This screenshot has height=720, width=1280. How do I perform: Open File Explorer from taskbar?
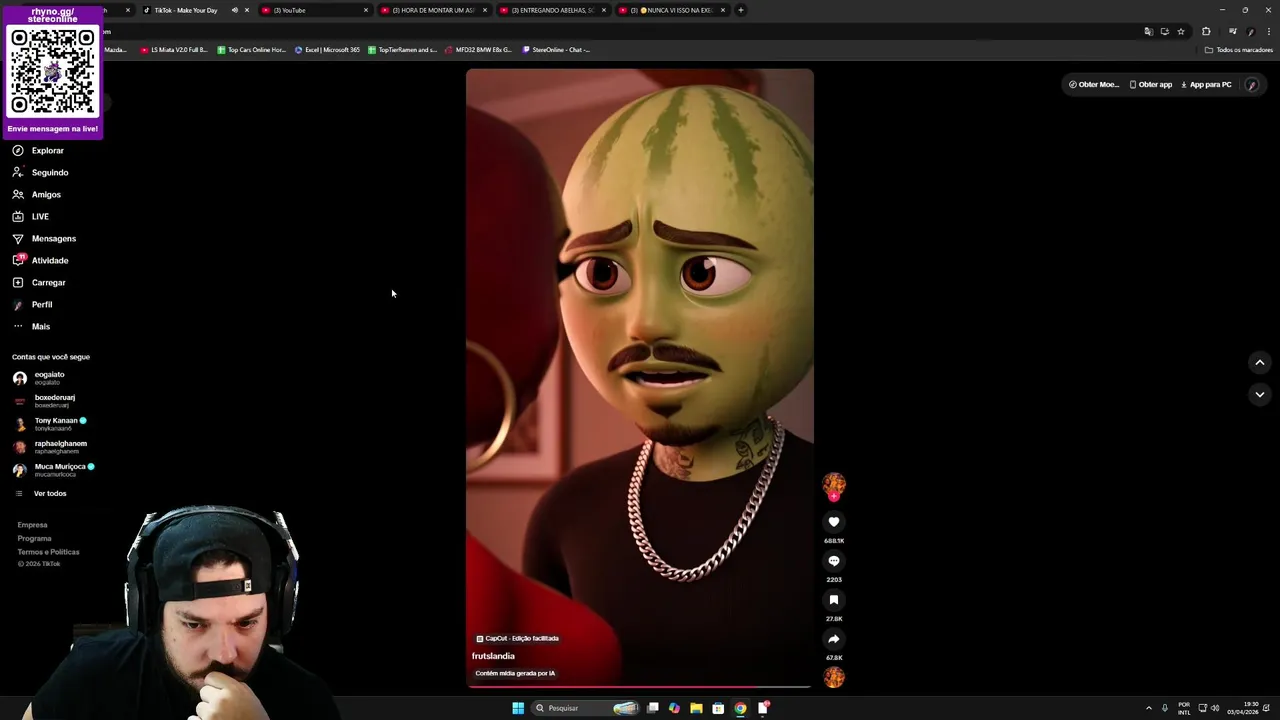[x=696, y=708]
